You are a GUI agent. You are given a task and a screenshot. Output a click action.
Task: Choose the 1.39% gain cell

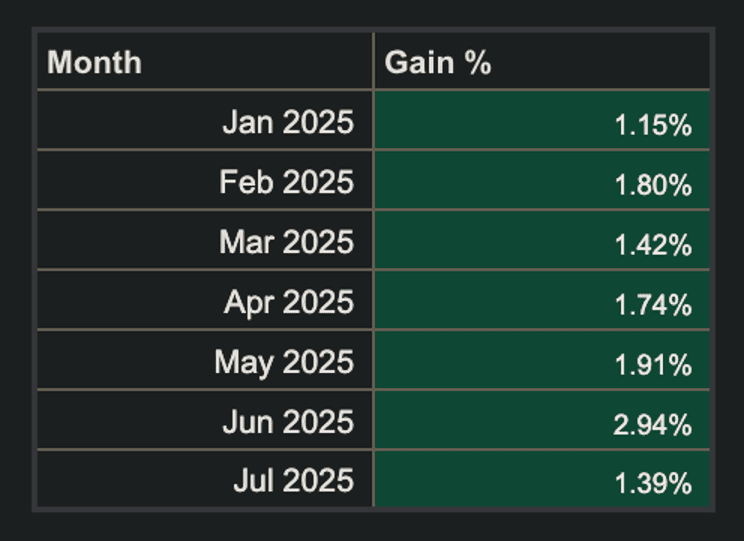pyautogui.click(x=653, y=484)
